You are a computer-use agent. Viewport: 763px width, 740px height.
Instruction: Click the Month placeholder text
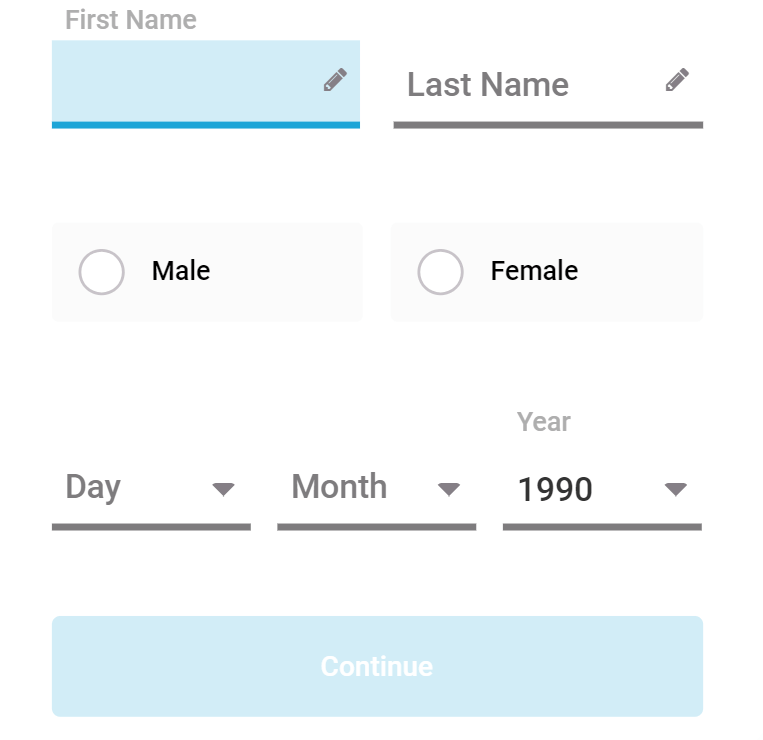click(x=339, y=487)
